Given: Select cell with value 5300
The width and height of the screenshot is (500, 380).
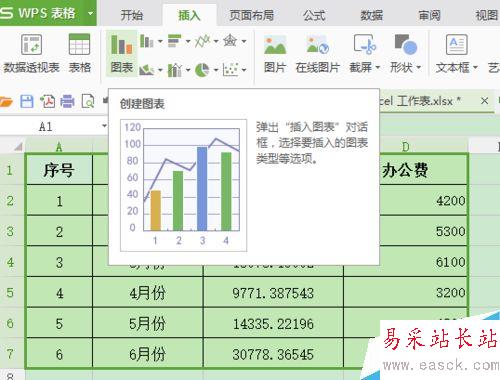Looking at the screenshot, I should [x=423, y=231].
